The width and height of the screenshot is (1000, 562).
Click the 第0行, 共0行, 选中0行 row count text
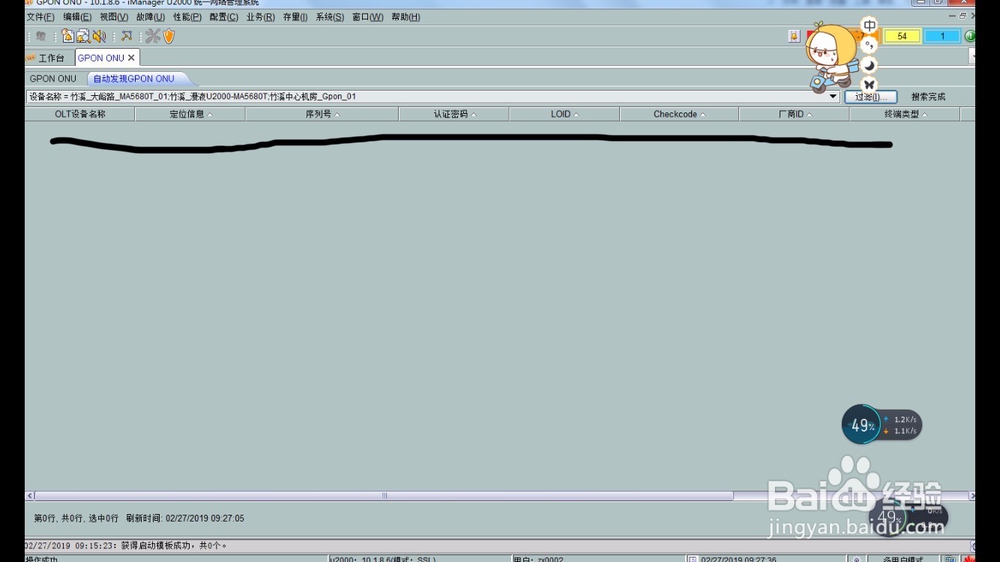(x=76, y=519)
